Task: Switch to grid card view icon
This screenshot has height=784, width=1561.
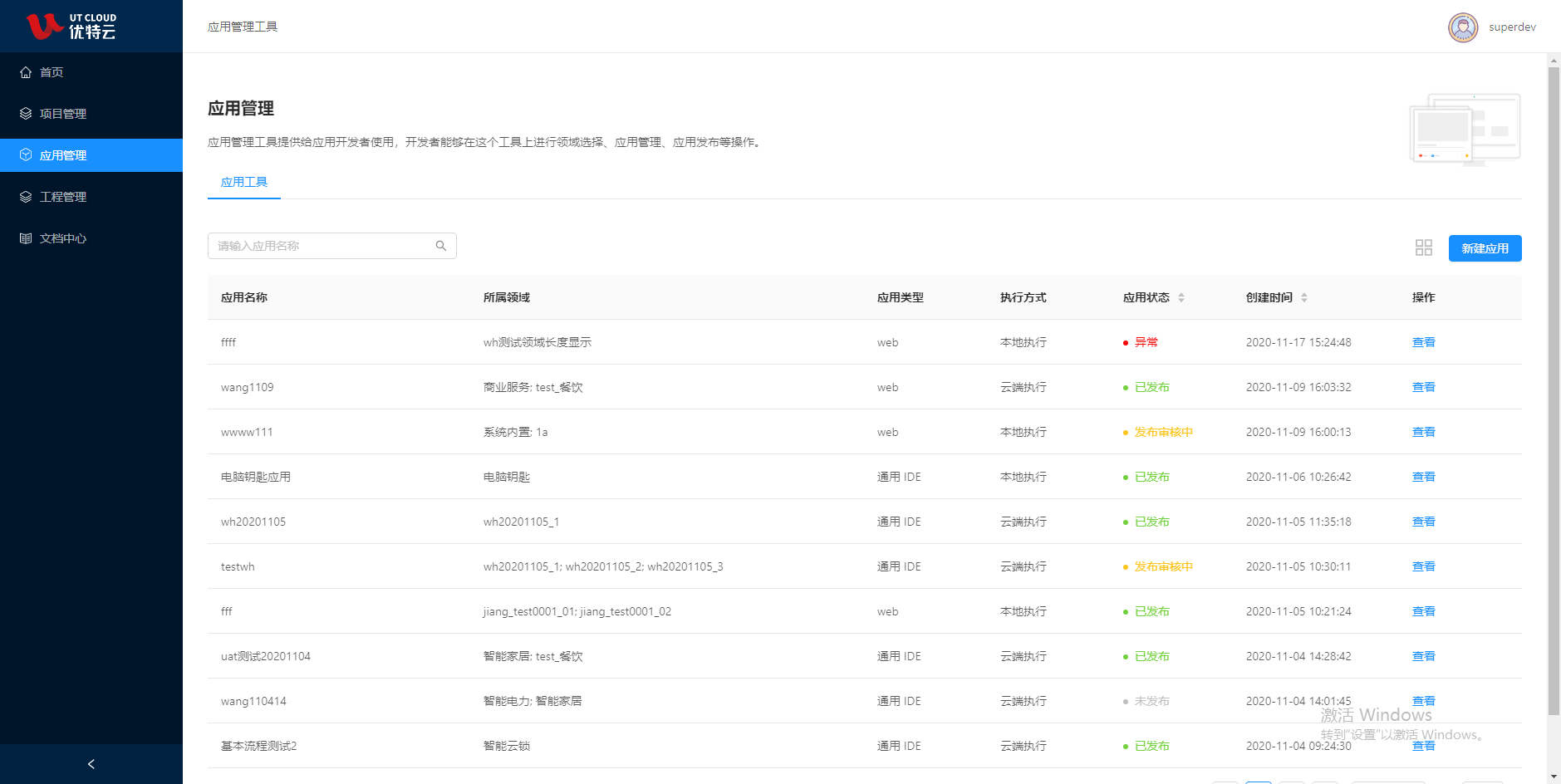Action: pos(1424,247)
